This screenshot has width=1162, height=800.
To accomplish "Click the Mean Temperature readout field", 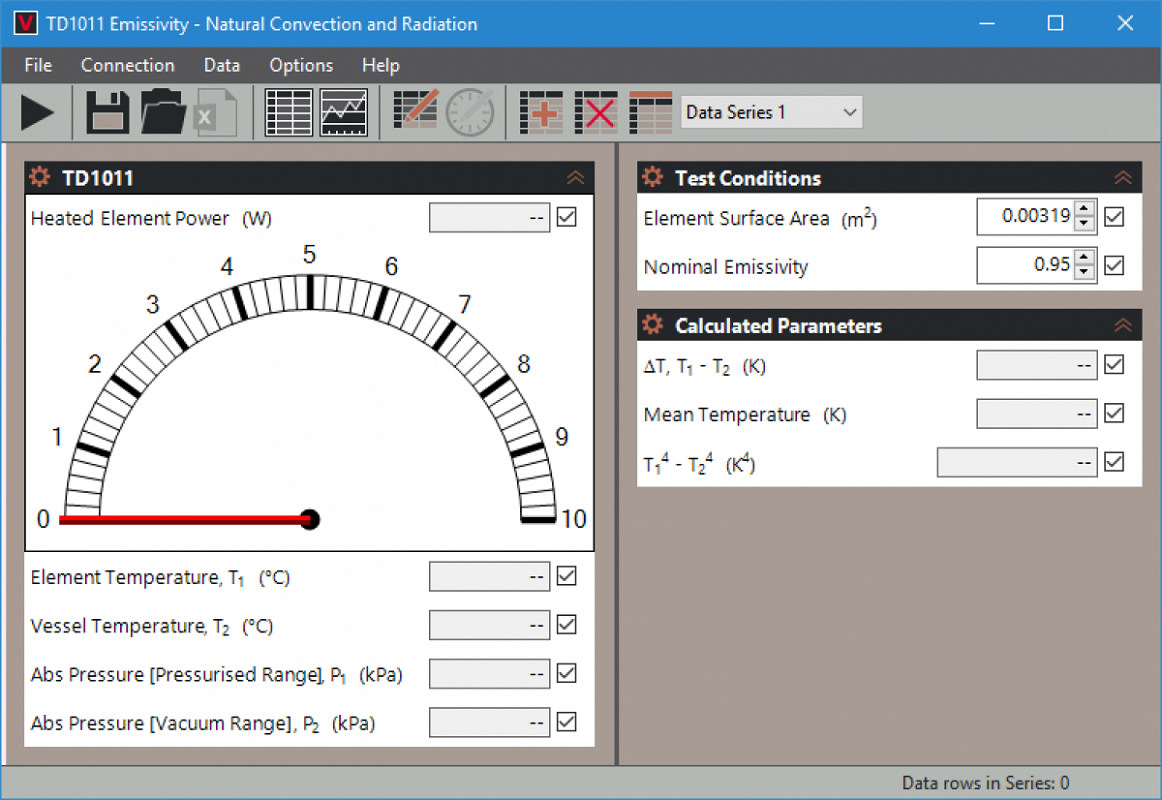I will pos(1037,414).
